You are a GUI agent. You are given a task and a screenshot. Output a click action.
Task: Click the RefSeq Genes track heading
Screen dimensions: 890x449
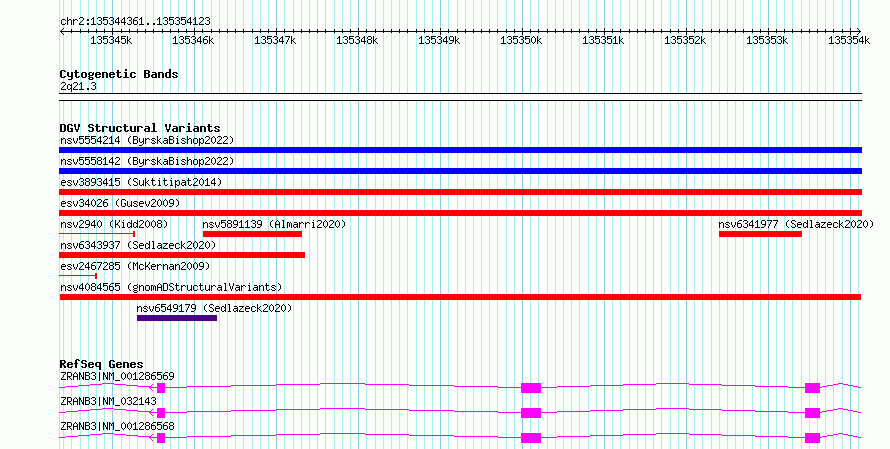[x=102, y=364]
